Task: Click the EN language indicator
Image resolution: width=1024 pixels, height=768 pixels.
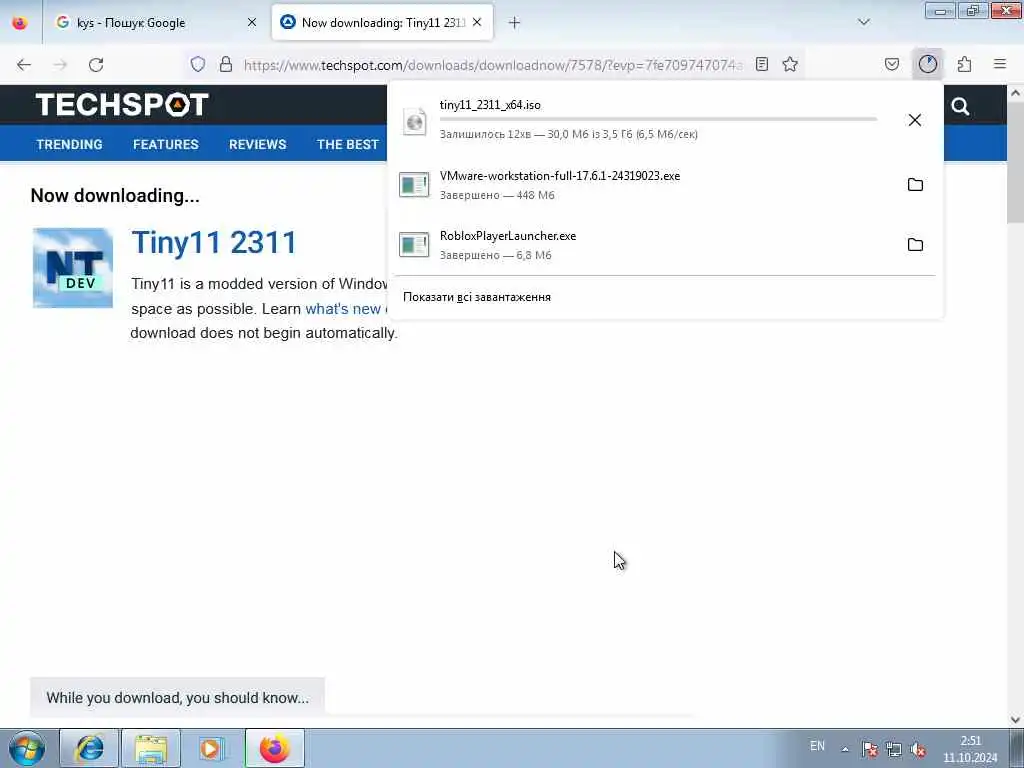Action: click(817, 746)
